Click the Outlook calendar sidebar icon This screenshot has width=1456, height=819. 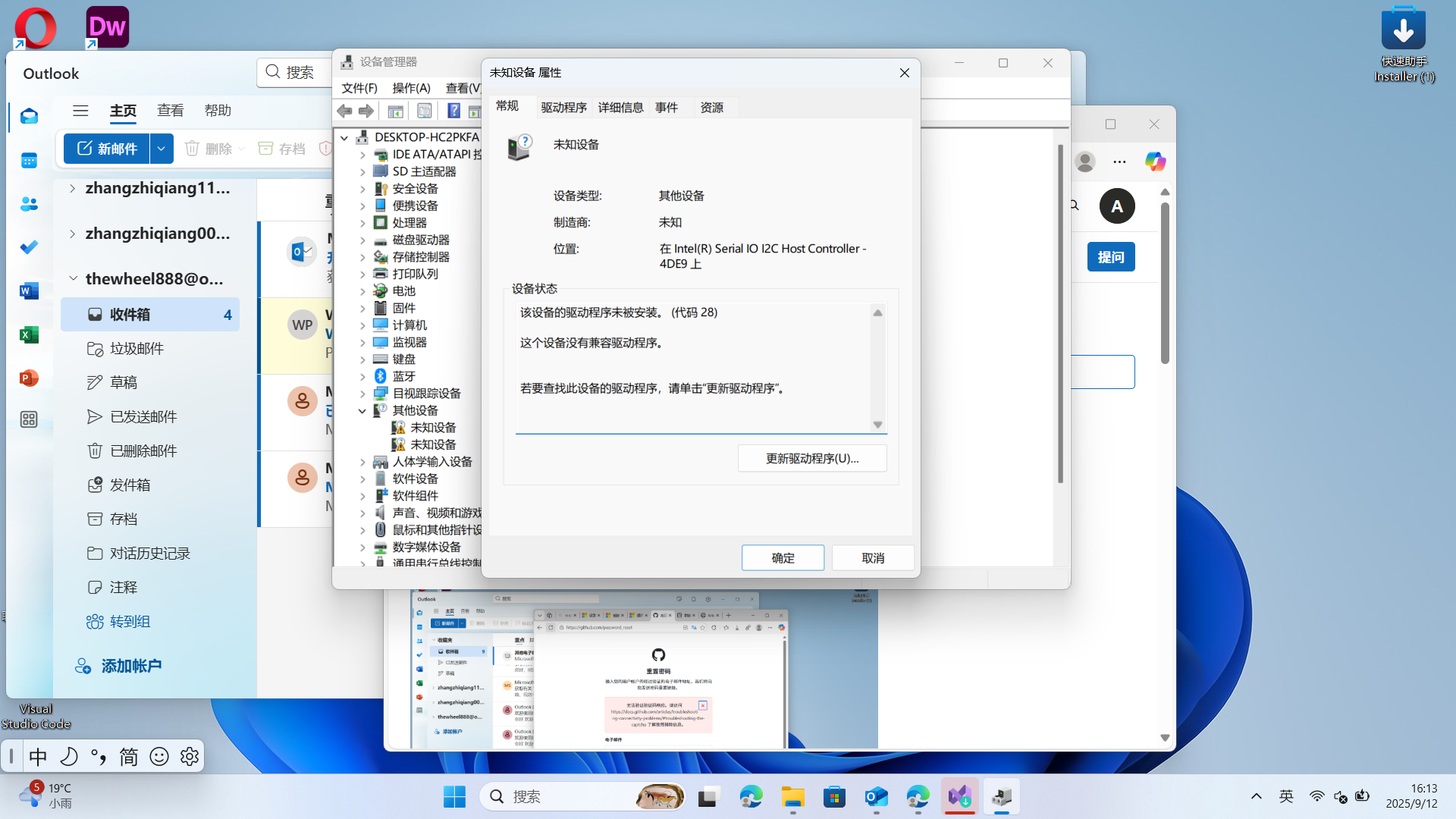[x=29, y=160]
